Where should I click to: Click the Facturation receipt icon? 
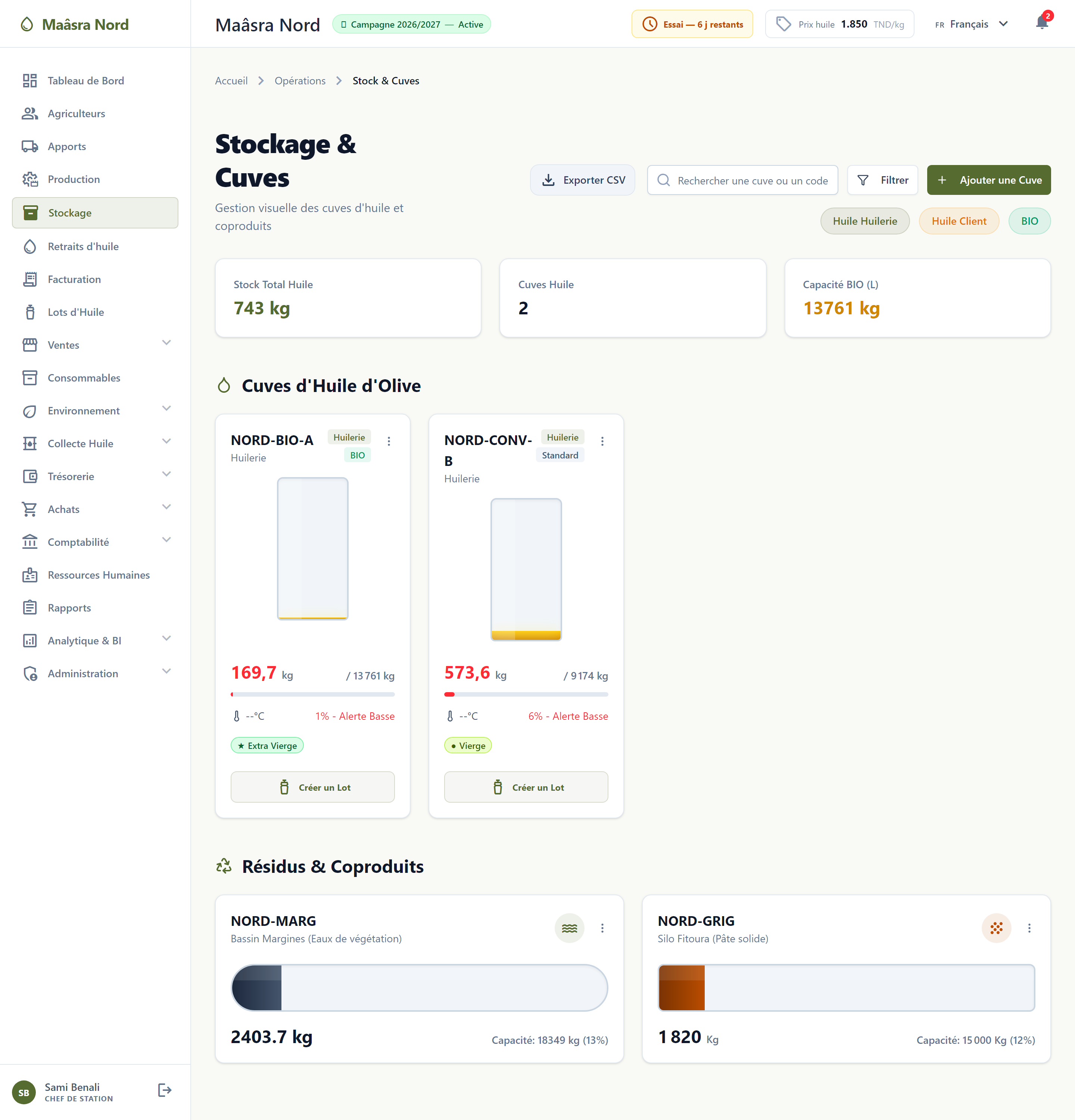[x=30, y=279]
